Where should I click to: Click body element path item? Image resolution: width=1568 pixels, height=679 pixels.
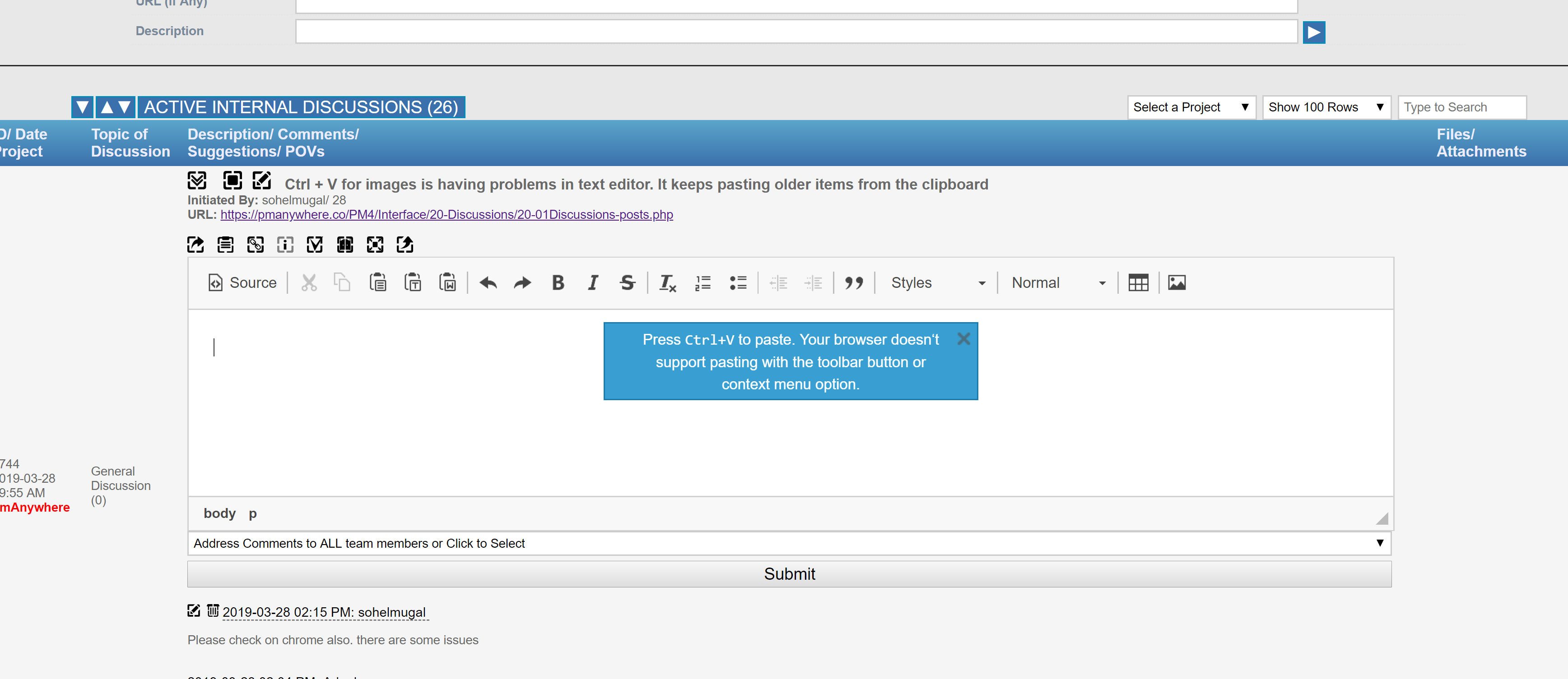coord(219,513)
